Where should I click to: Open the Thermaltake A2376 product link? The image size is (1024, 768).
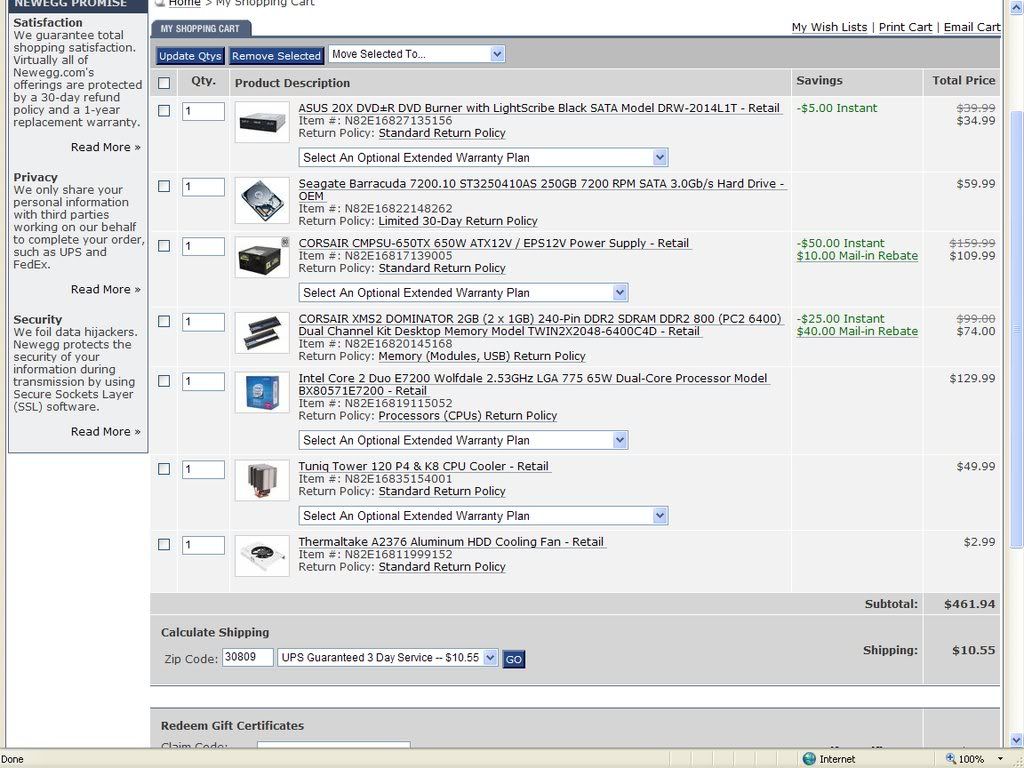[451, 542]
